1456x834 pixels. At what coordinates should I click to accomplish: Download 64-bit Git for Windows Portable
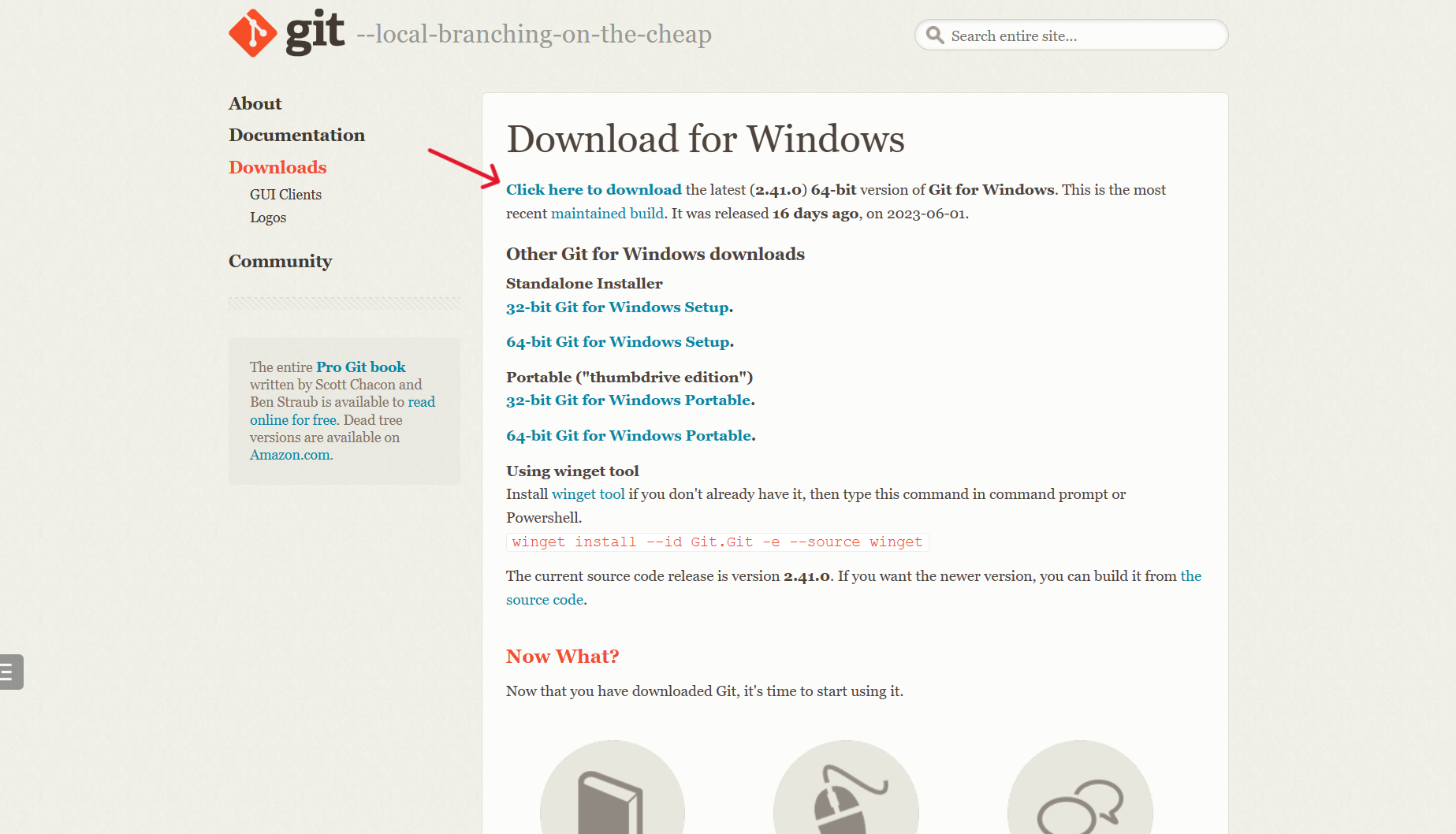pos(628,436)
